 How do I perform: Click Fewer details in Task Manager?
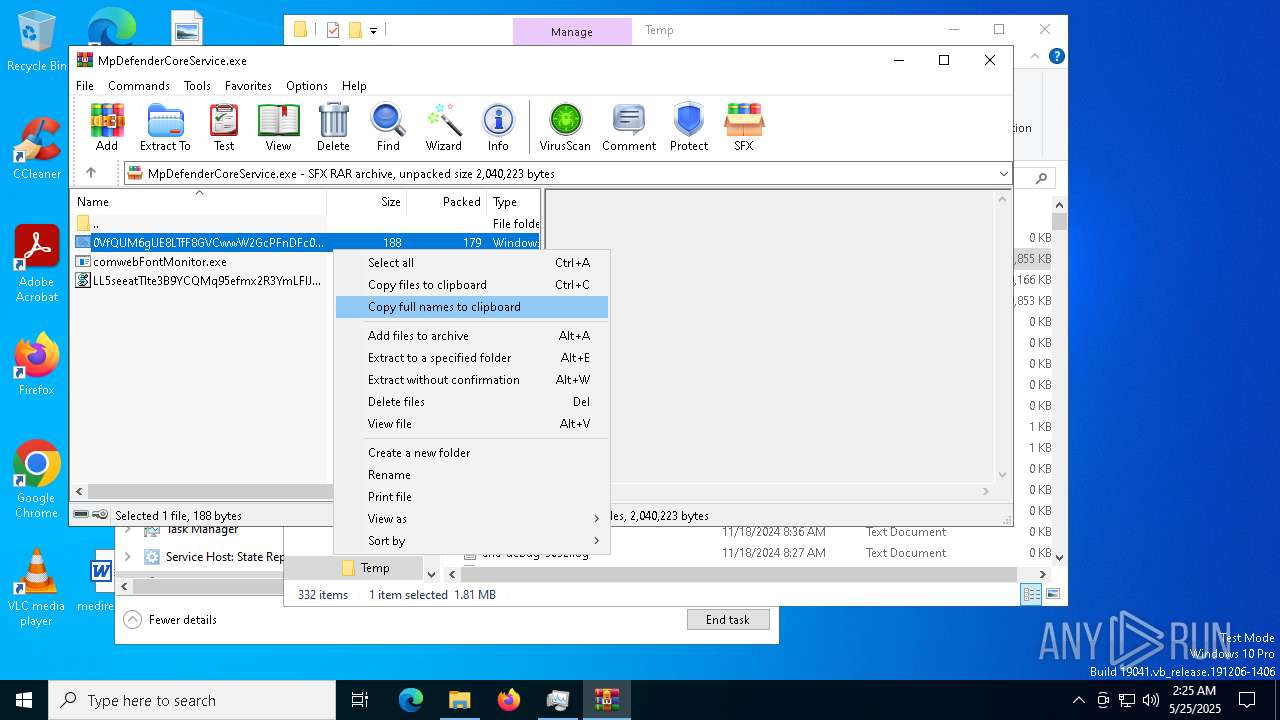click(171, 620)
